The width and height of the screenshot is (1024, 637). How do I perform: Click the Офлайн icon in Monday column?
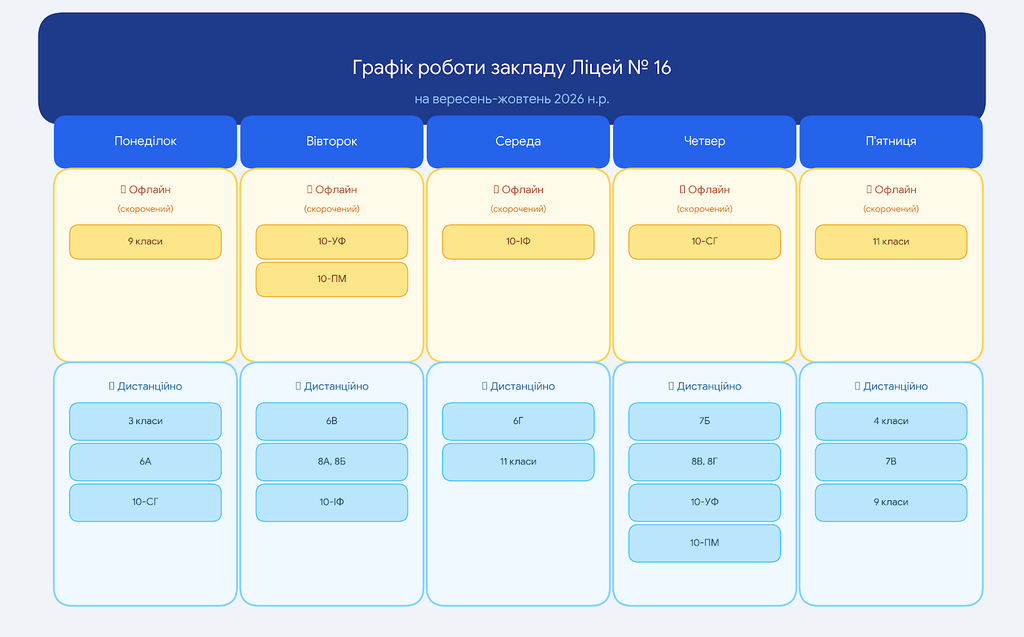point(123,189)
